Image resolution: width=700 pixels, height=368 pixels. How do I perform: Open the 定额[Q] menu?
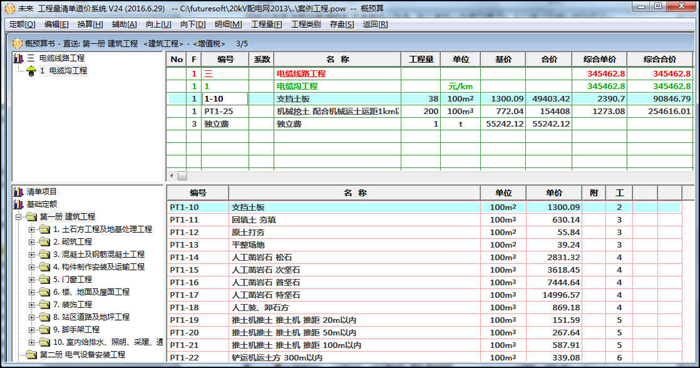coord(22,24)
